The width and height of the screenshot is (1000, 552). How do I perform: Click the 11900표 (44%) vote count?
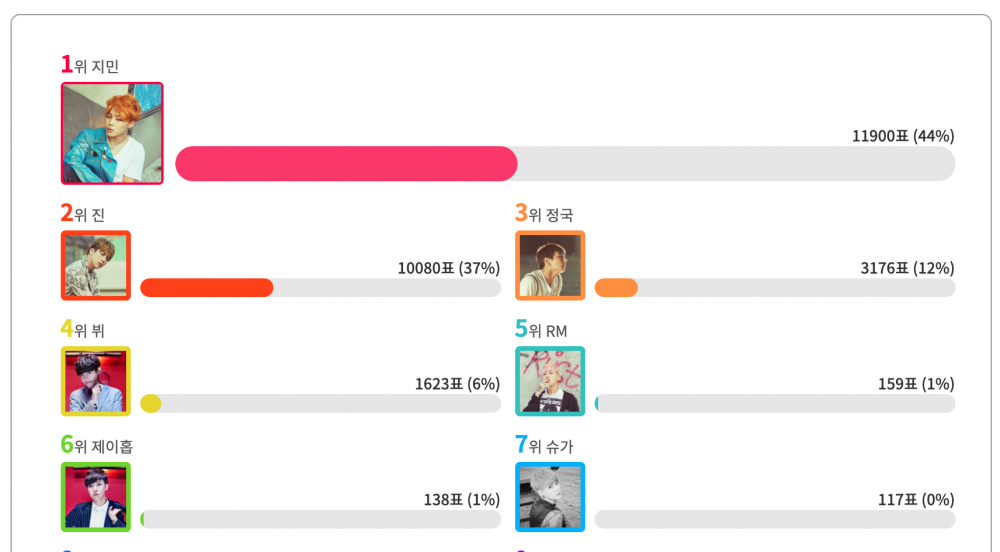pyautogui.click(x=903, y=136)
